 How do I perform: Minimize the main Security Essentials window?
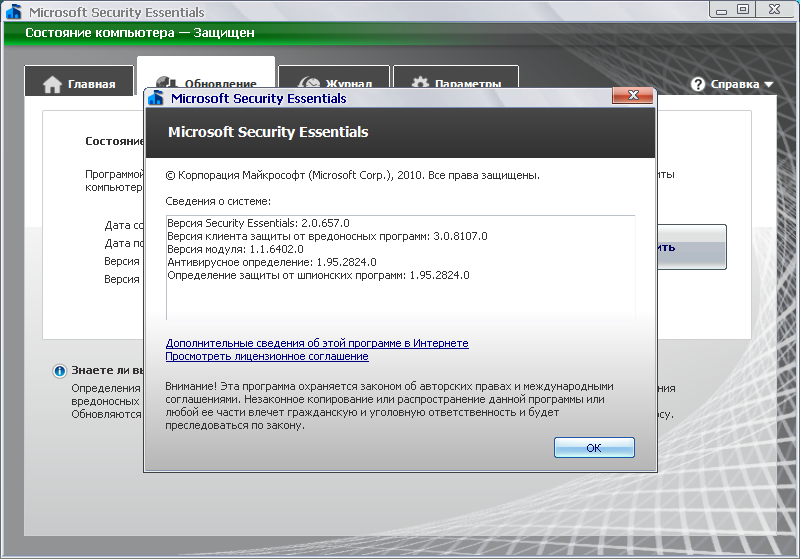[x=722, y=9]
